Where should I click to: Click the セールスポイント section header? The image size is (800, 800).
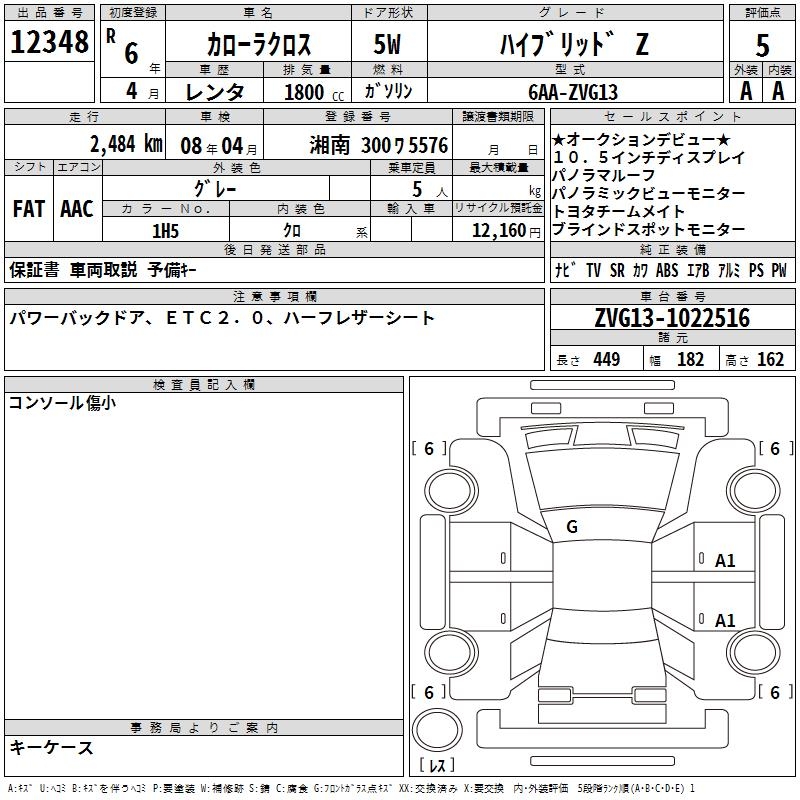click(x=673, y=117)
